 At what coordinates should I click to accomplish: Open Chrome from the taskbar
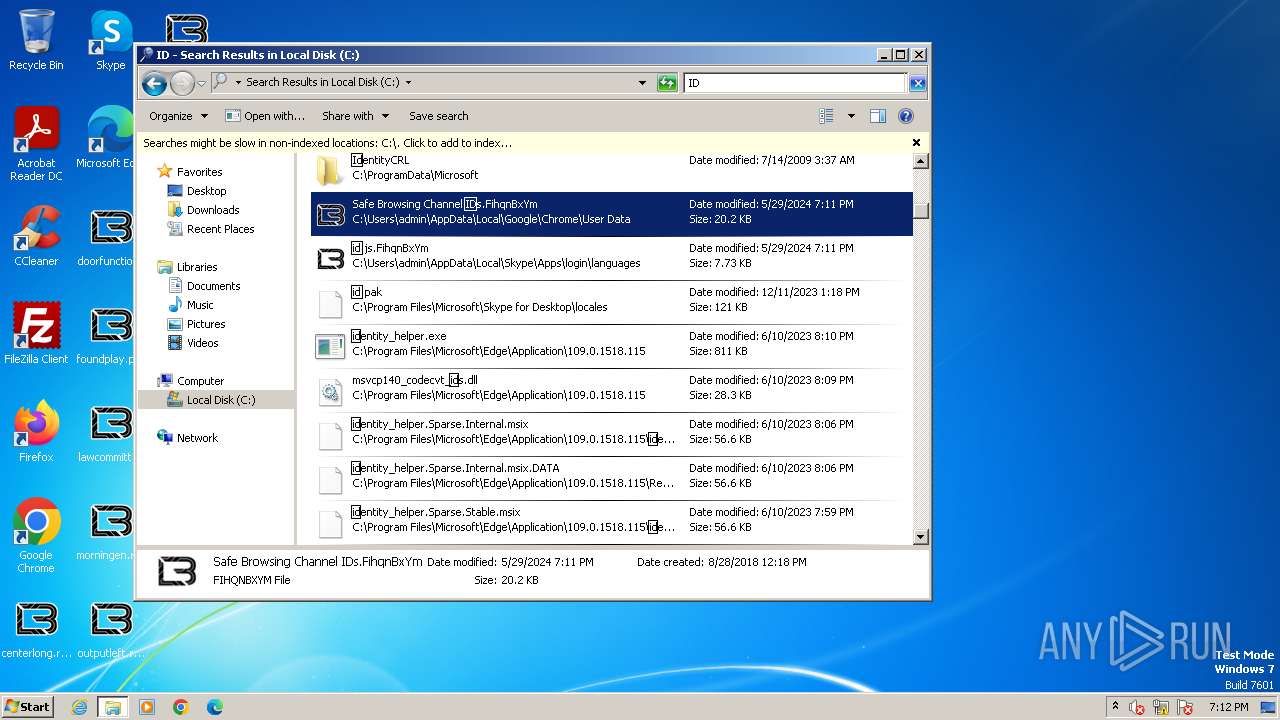181,707
